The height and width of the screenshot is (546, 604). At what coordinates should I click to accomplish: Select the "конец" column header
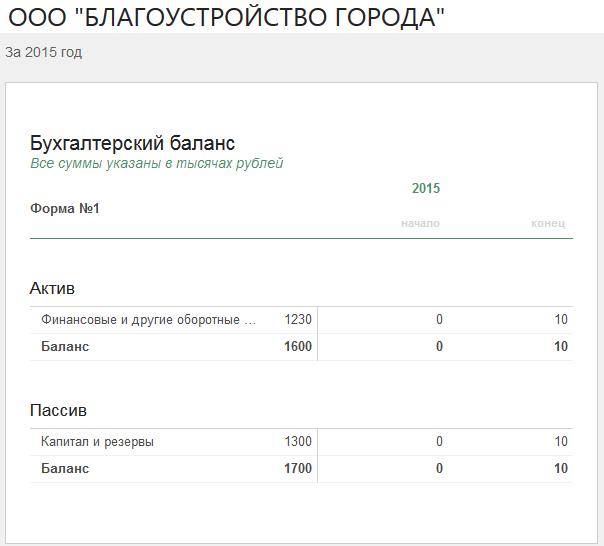click(548, 223)
